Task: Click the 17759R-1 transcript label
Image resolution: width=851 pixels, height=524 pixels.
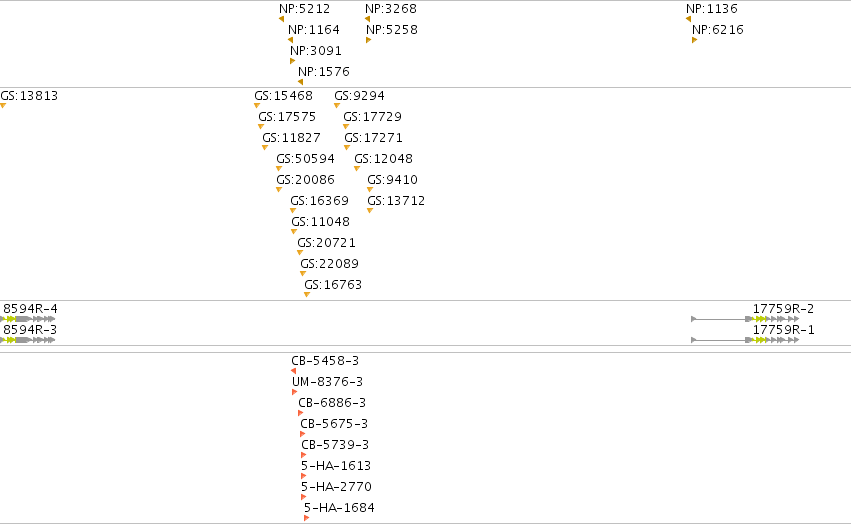Action: 783,330
